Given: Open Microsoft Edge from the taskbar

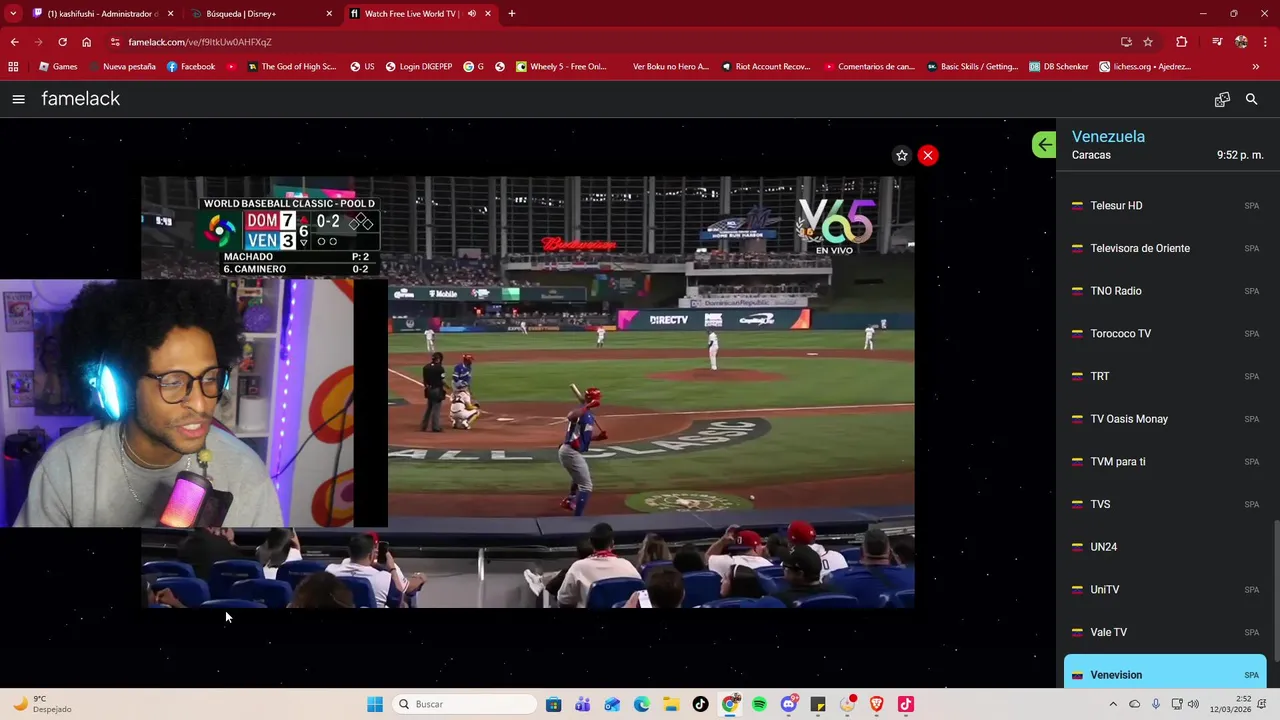Looking at the screenshot, I should point(642,704).
